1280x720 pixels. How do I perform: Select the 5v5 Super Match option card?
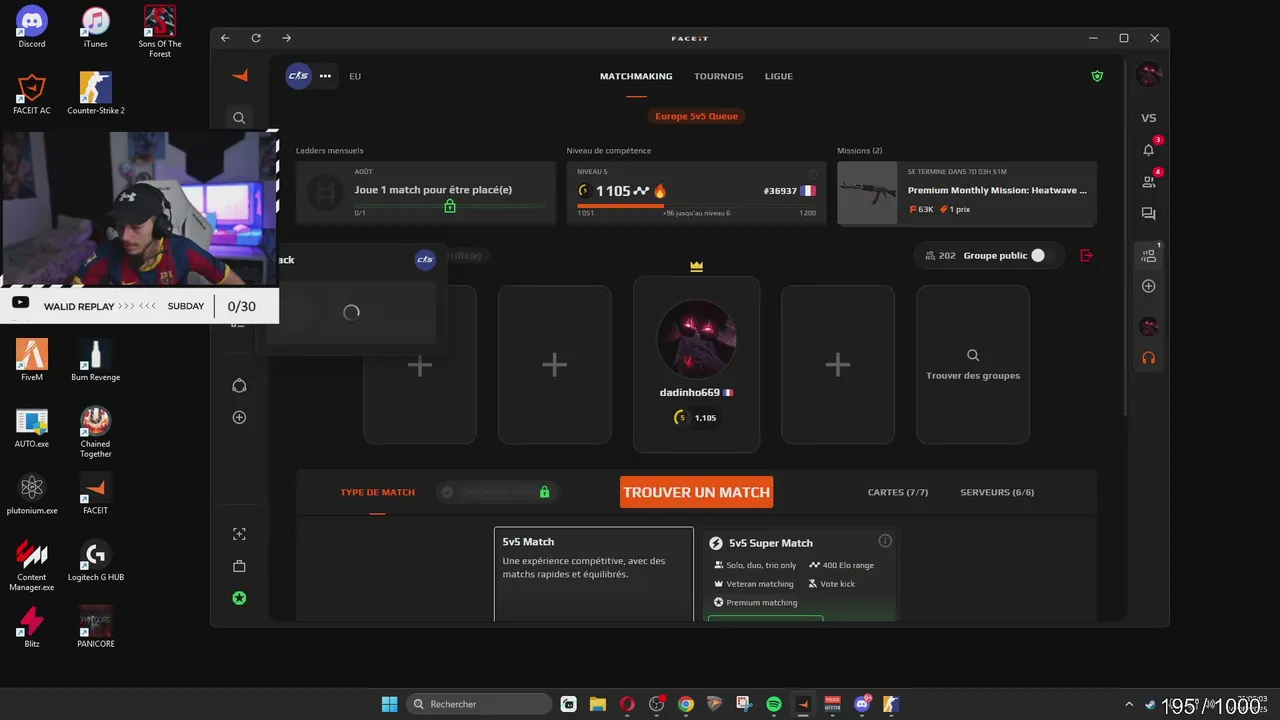click(x=801, y=574)
